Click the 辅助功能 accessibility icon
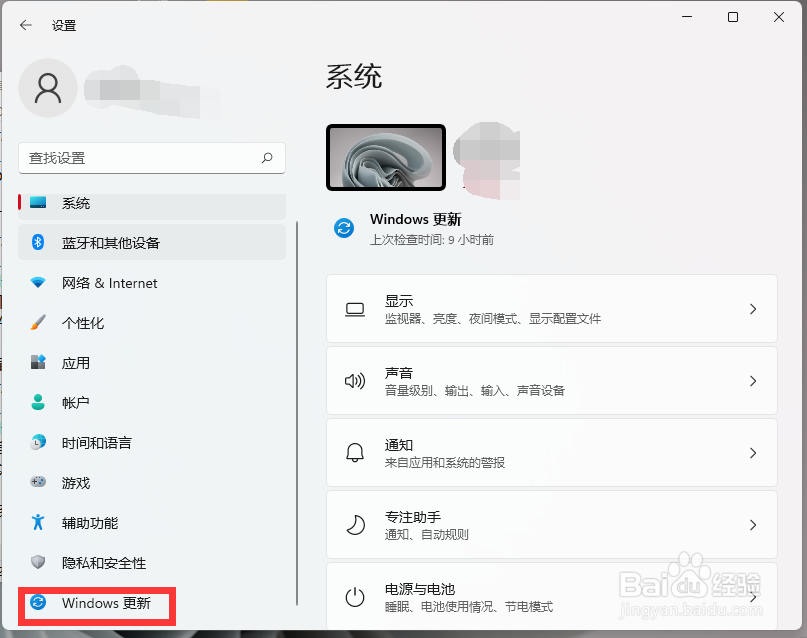The width and height of the screenshot is (807, 638). (38, 522)
